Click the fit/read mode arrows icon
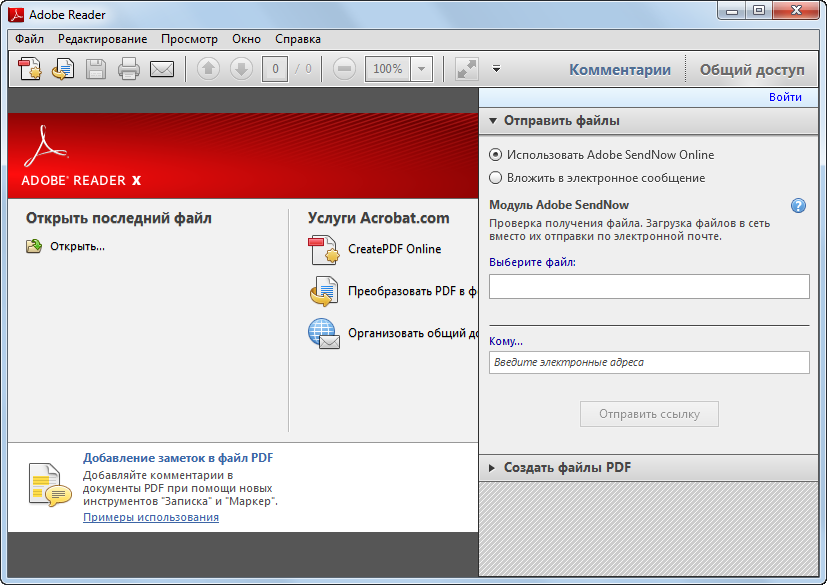Image resolution: width=827 pixels, height=585 pixels. (466, 69)
